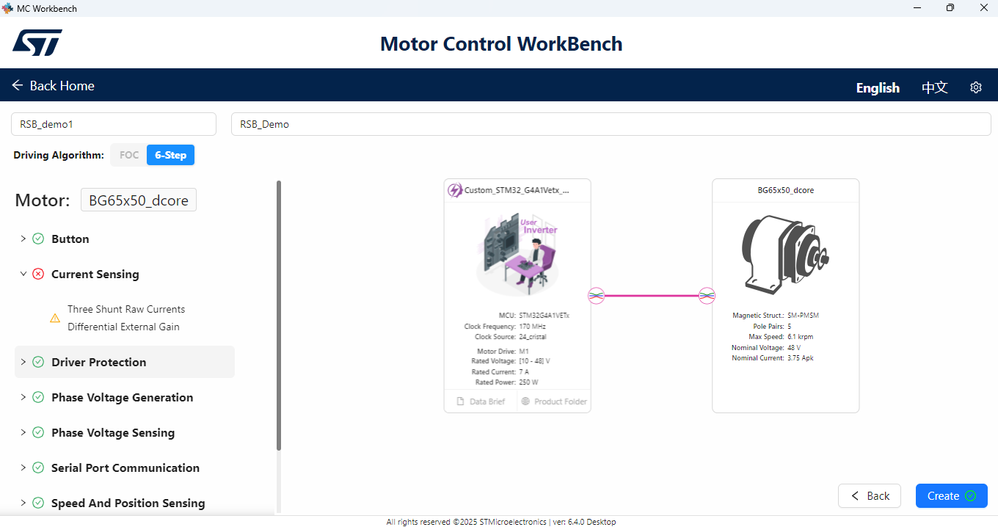Screen dimensions: 998x527
Task: Expand the Phase Voltage Sensing section
Action: [23, 432]
